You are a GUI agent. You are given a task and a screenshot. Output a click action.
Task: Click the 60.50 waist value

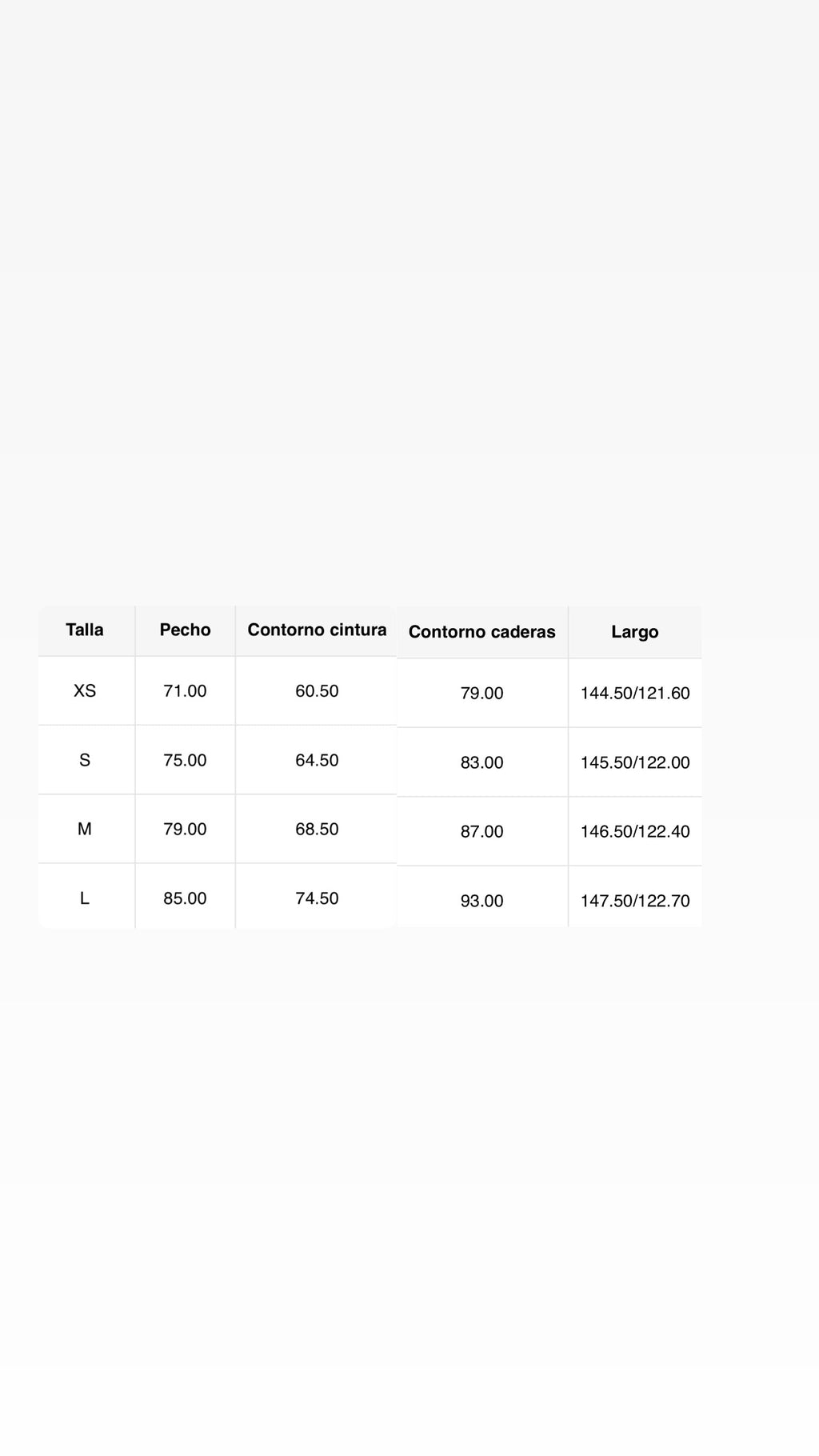317,690
